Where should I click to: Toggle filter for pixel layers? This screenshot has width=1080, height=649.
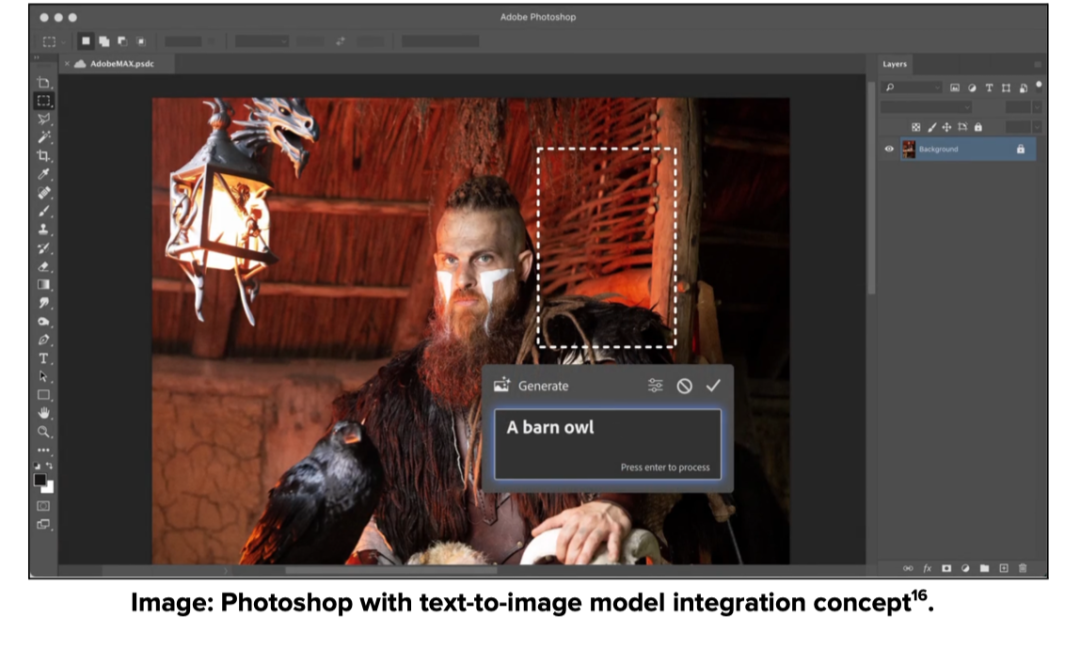[x=955, y=87]
